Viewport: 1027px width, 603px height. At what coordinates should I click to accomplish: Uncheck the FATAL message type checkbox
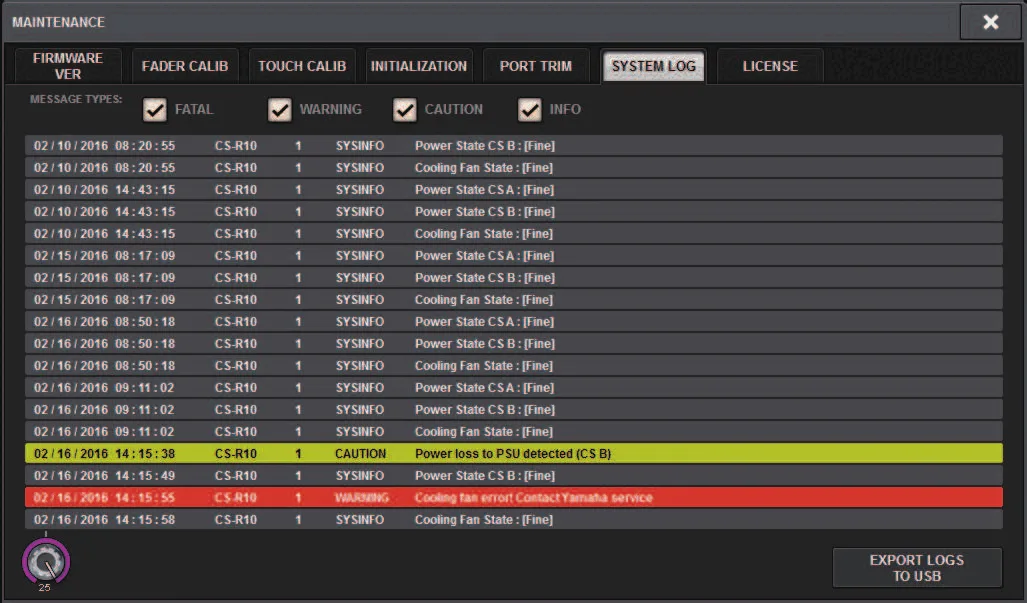click(x=155, y=110)
